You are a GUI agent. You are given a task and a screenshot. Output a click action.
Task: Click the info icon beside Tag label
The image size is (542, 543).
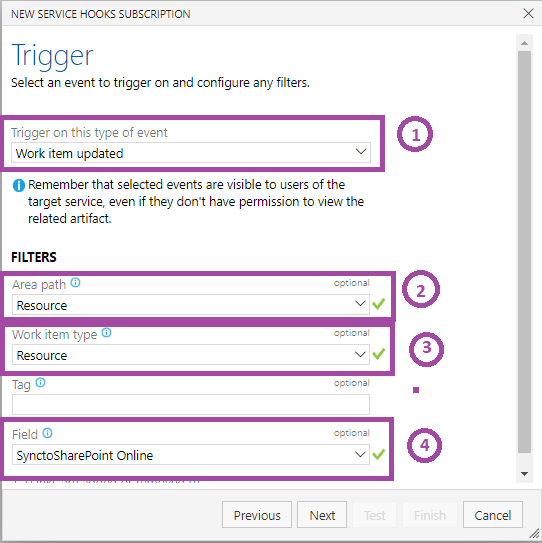[x=41, y=383]
